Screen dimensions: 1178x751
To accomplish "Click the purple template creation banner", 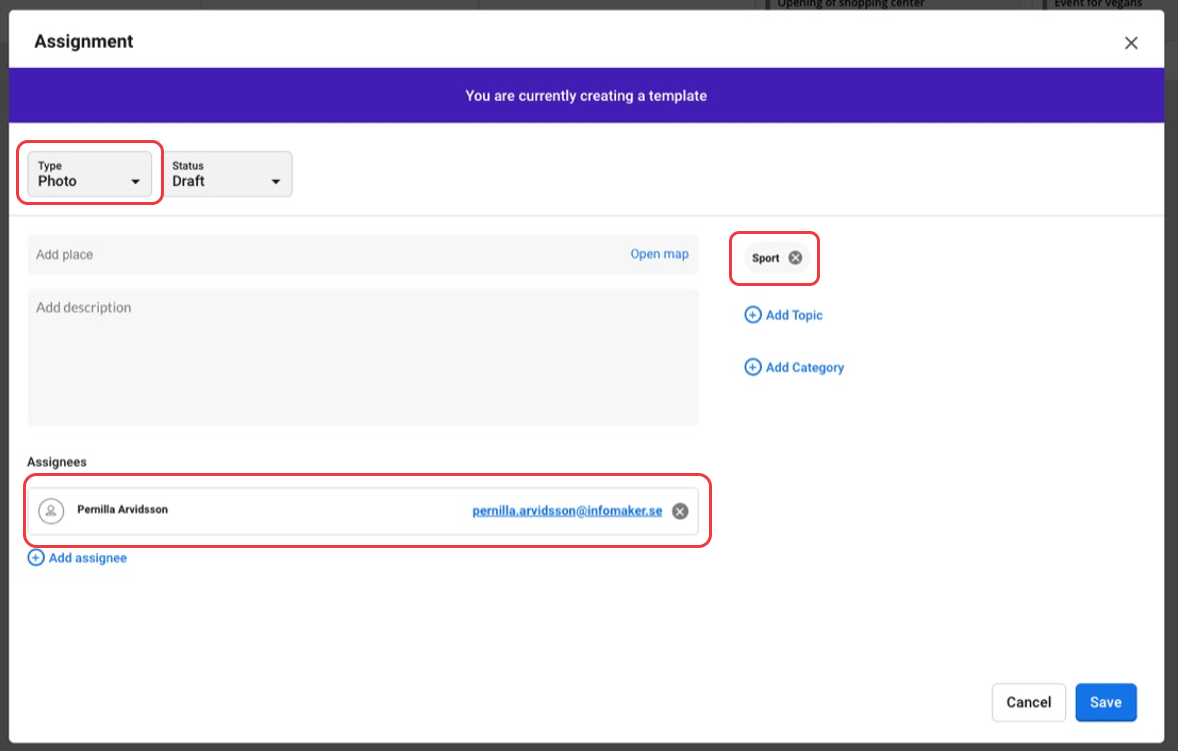I will (x=586, y=96).
